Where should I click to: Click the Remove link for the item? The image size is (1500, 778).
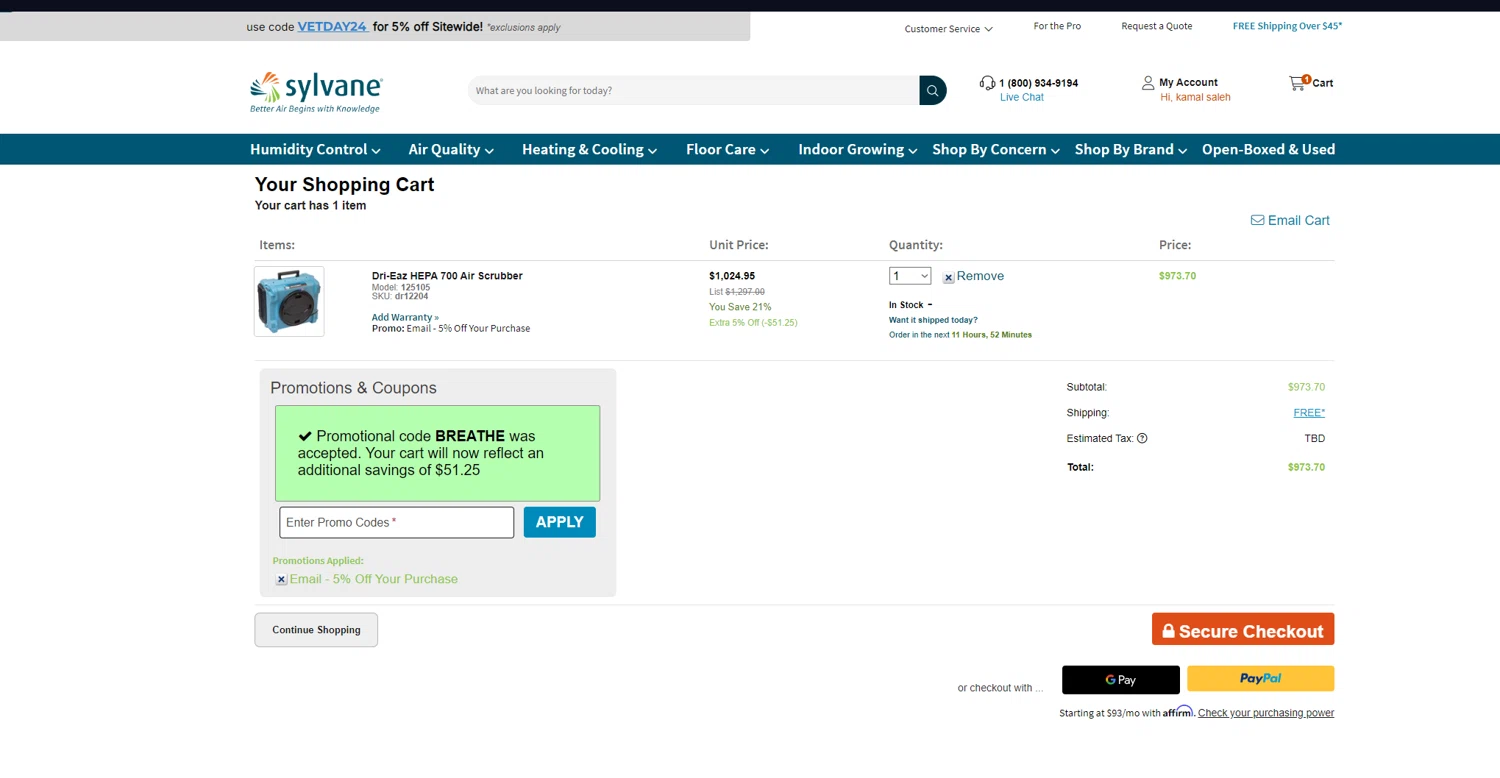coord(980,276)
